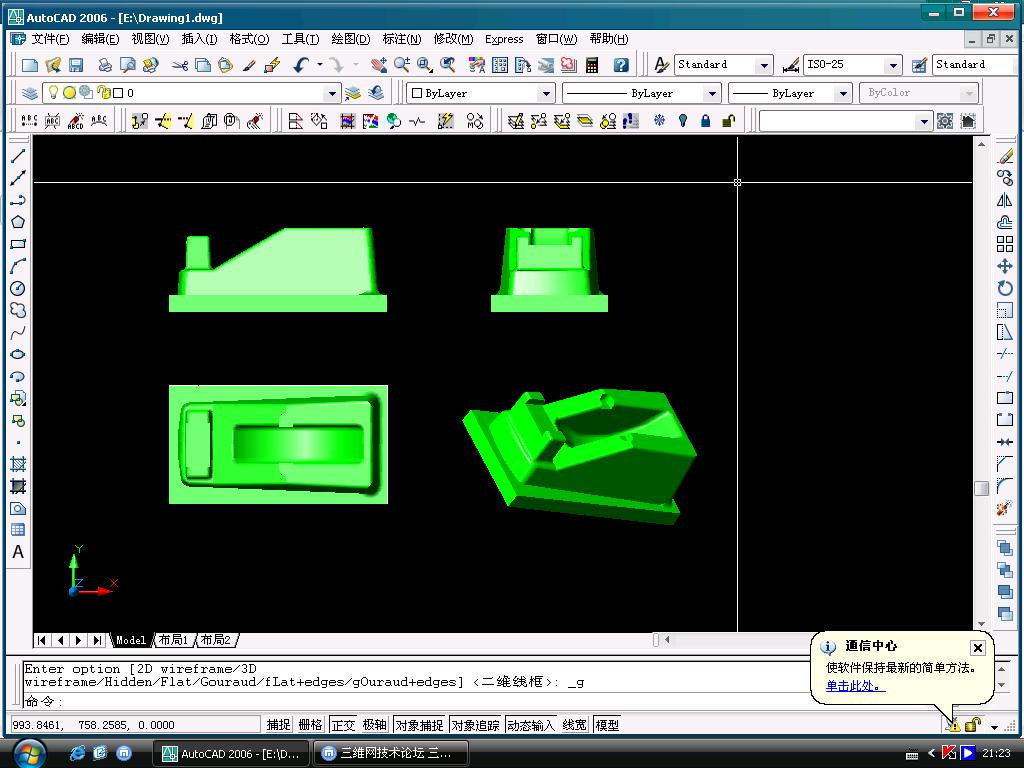Image resolution: width=1024 pixels, height=768 pixels.
Task: Open Layer Properties Manager icon
Action: point(29,93)
